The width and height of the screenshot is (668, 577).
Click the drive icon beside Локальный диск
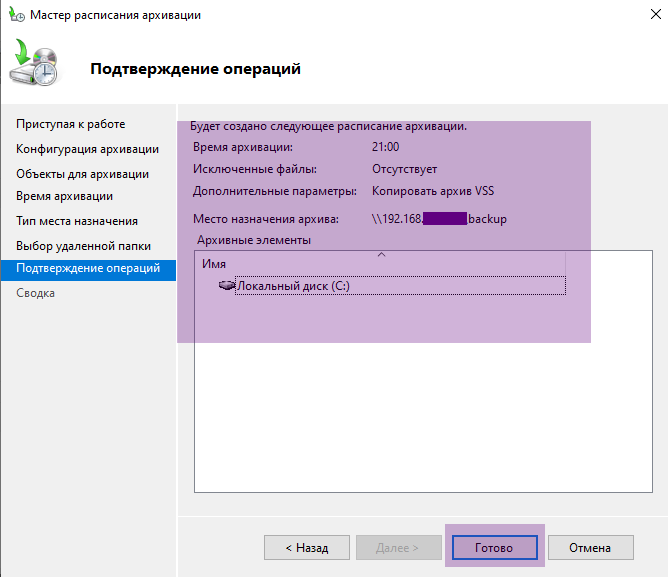click(x=227, y=285)
